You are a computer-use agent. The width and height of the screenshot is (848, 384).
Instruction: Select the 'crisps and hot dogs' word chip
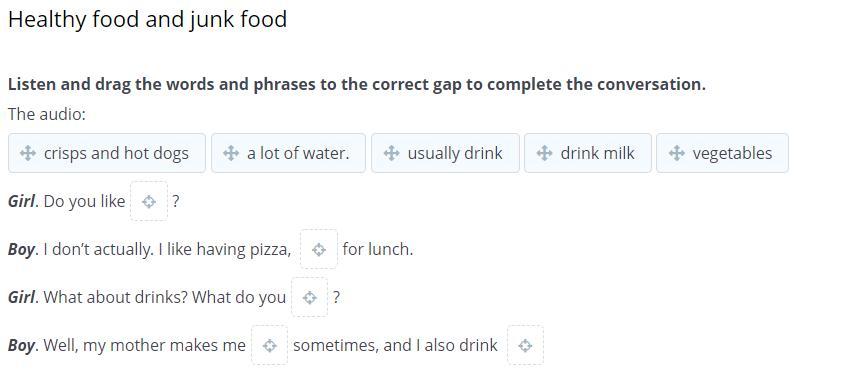[x=107, y=153]
